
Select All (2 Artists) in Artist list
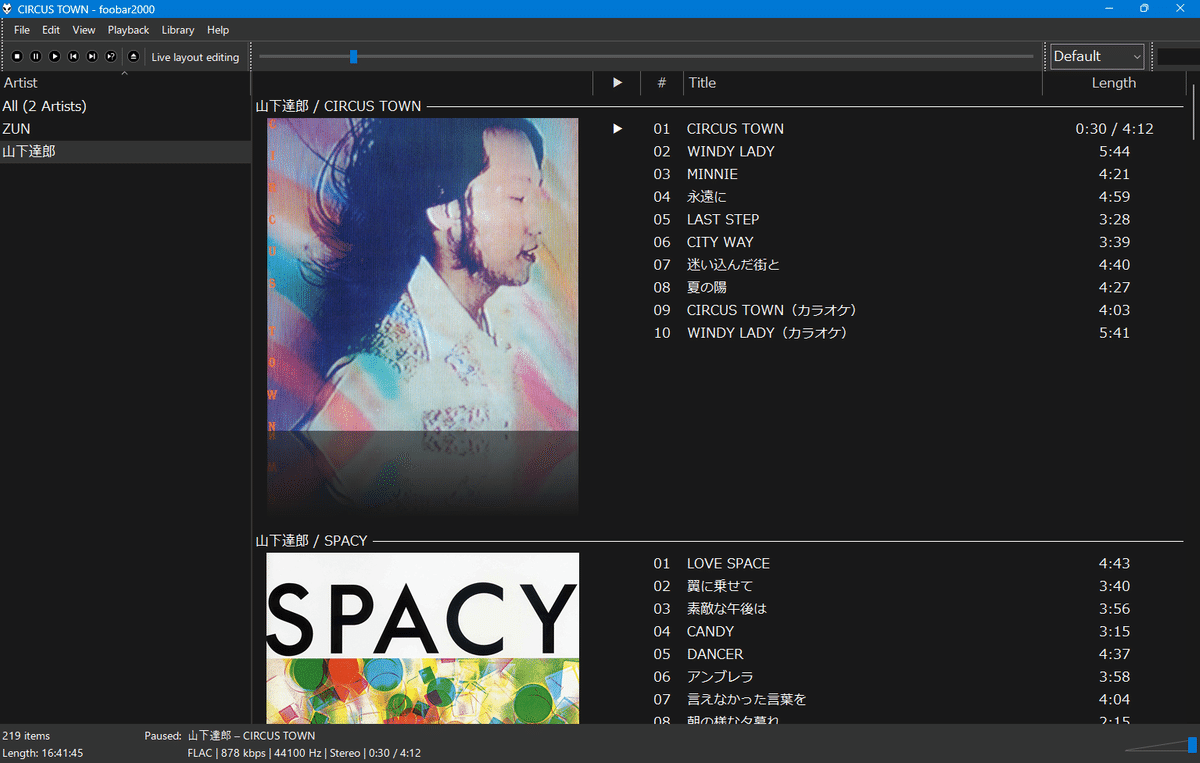pos(125,106)
